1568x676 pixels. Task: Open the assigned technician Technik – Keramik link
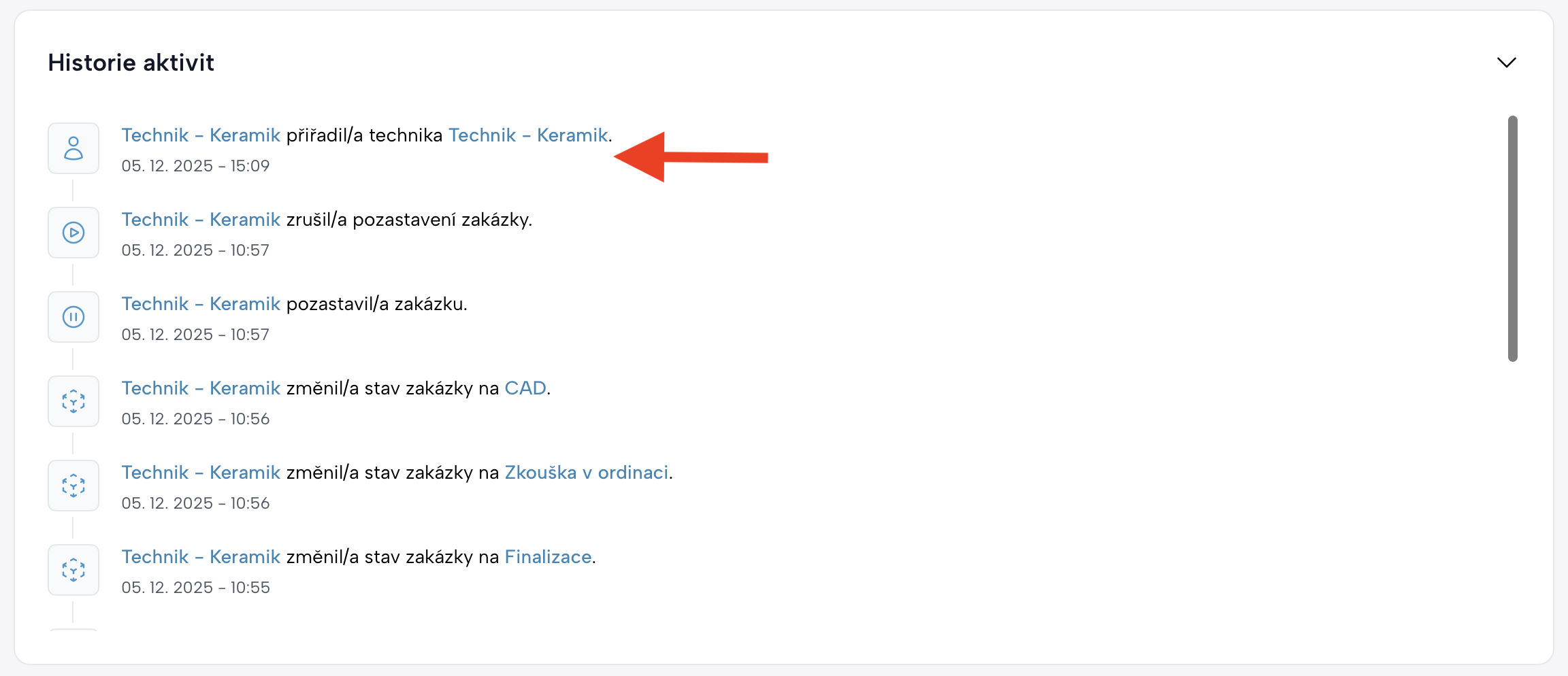click(x=527, y=135)
